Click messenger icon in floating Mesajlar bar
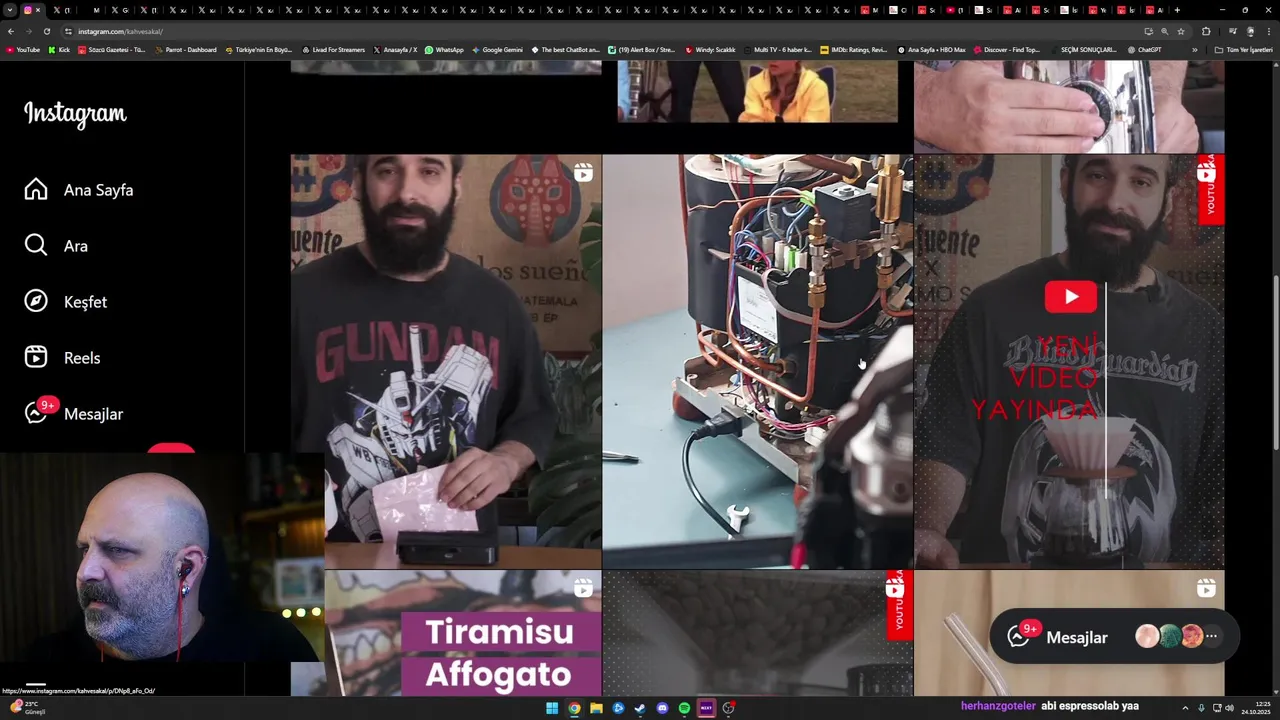1280x720 pixels. click(1018, 637)
